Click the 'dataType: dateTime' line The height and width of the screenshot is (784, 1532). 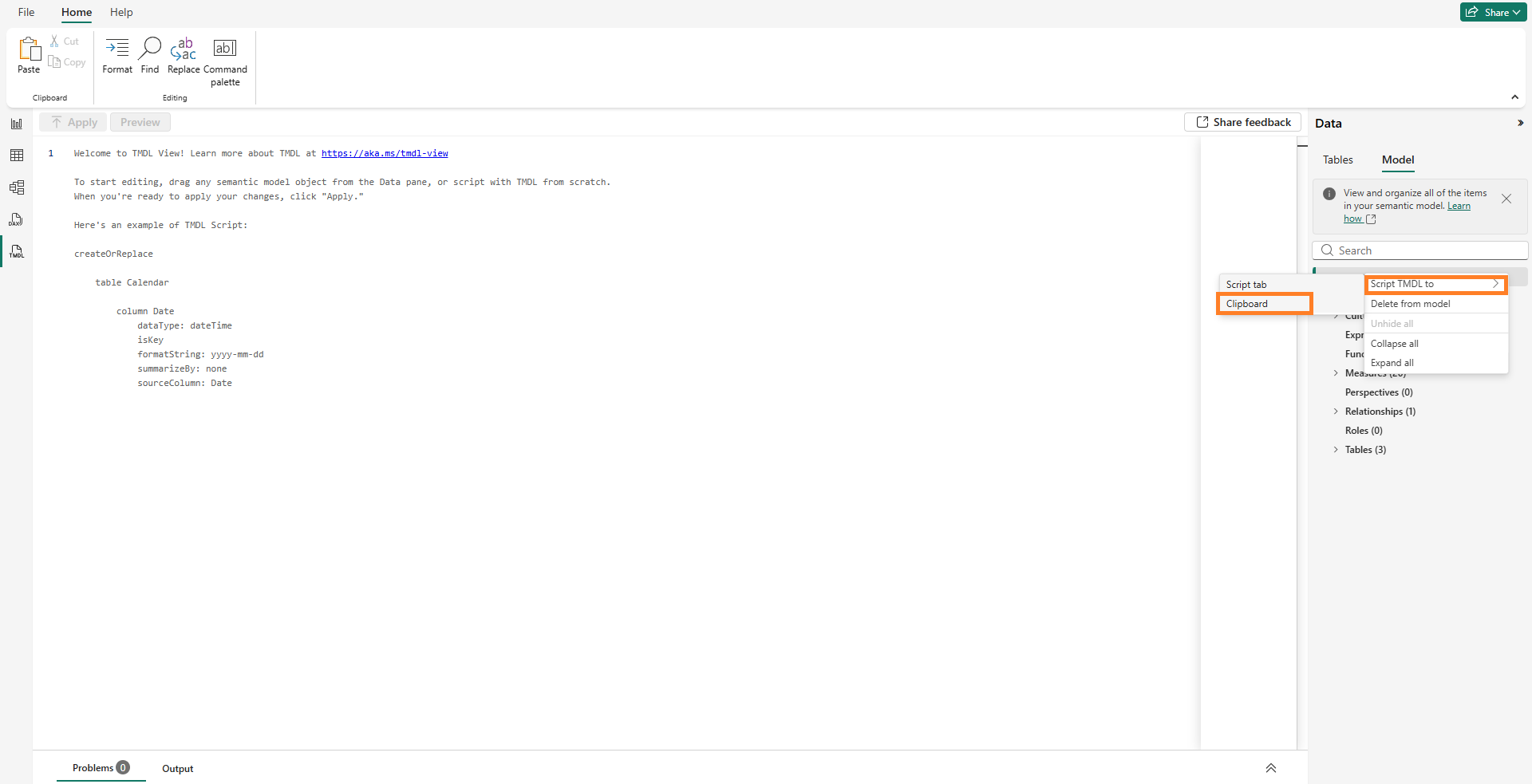click(x=184, y=325)
